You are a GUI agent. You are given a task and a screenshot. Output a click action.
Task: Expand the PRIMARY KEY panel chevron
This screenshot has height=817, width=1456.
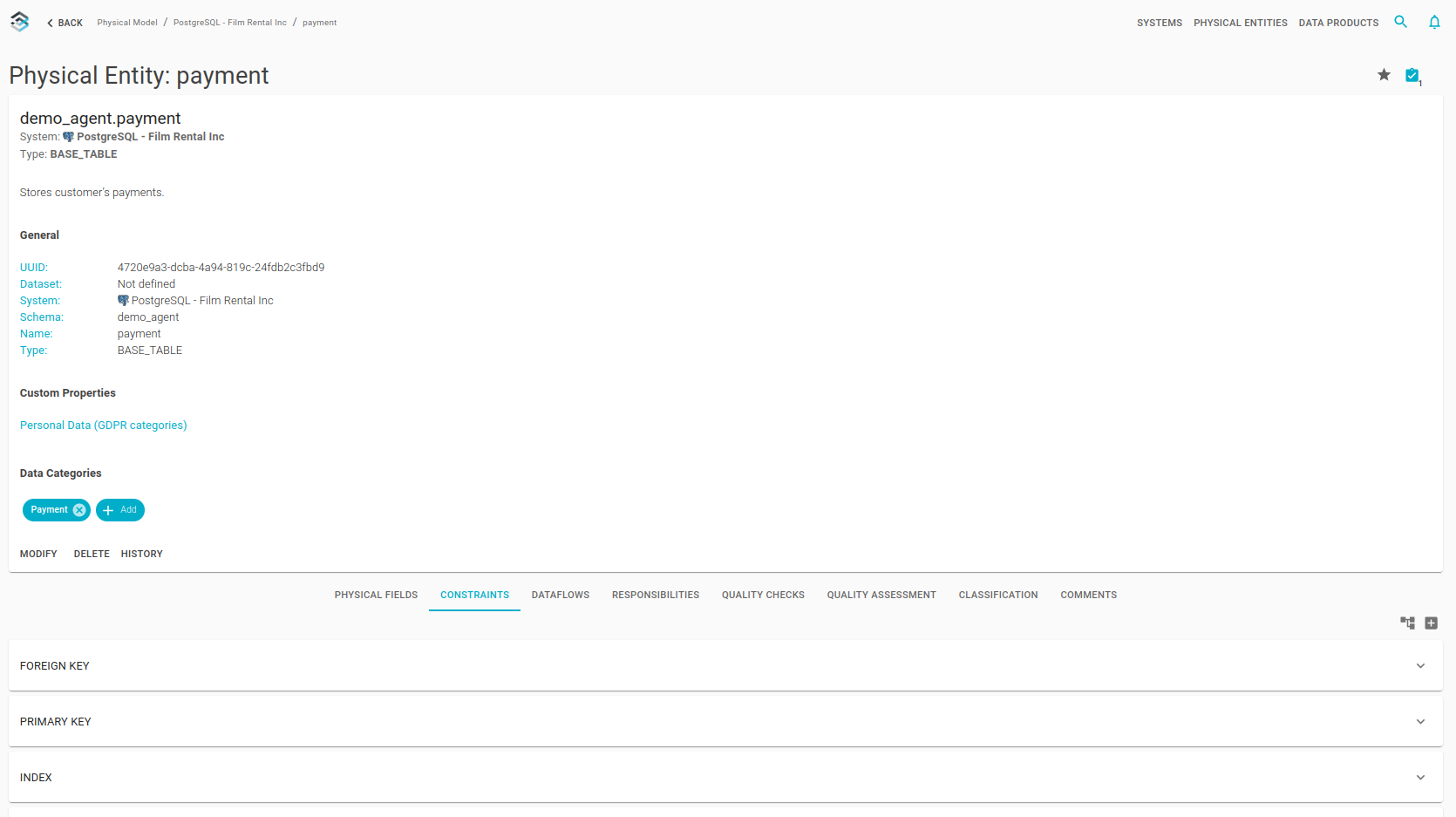(x=1420, y=722)
